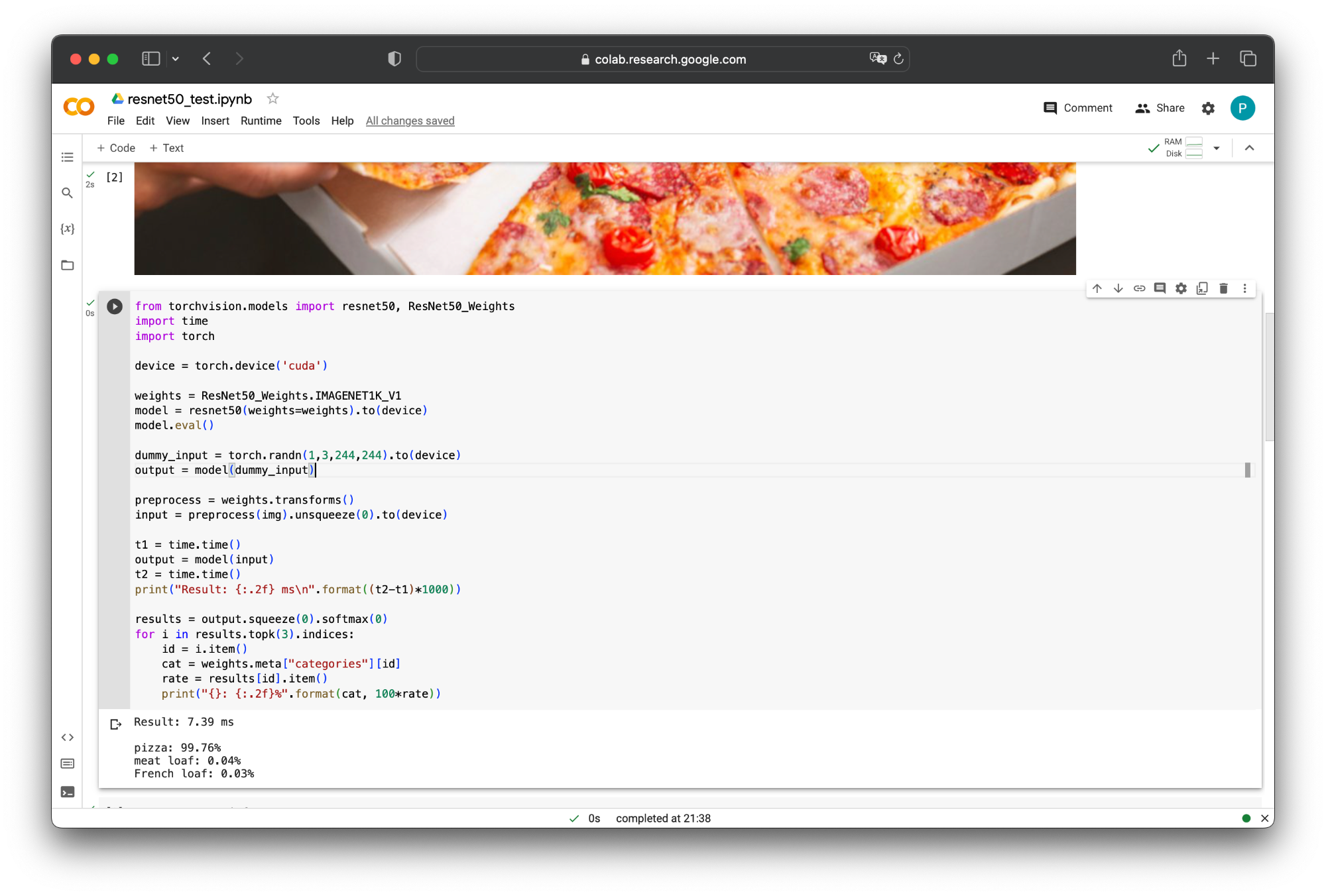
Task: Show the Safari tab overview
Action: [x=1248, y=58]
